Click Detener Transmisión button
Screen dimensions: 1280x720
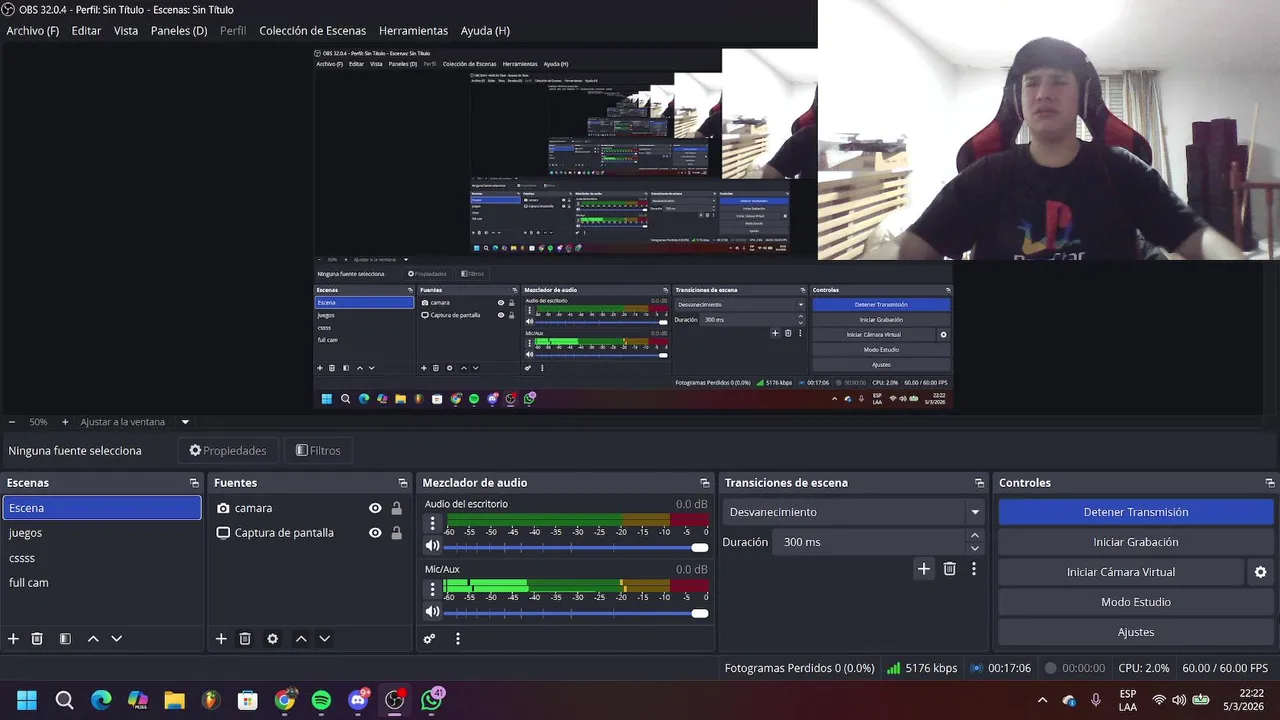click(x=1136, y=512)
